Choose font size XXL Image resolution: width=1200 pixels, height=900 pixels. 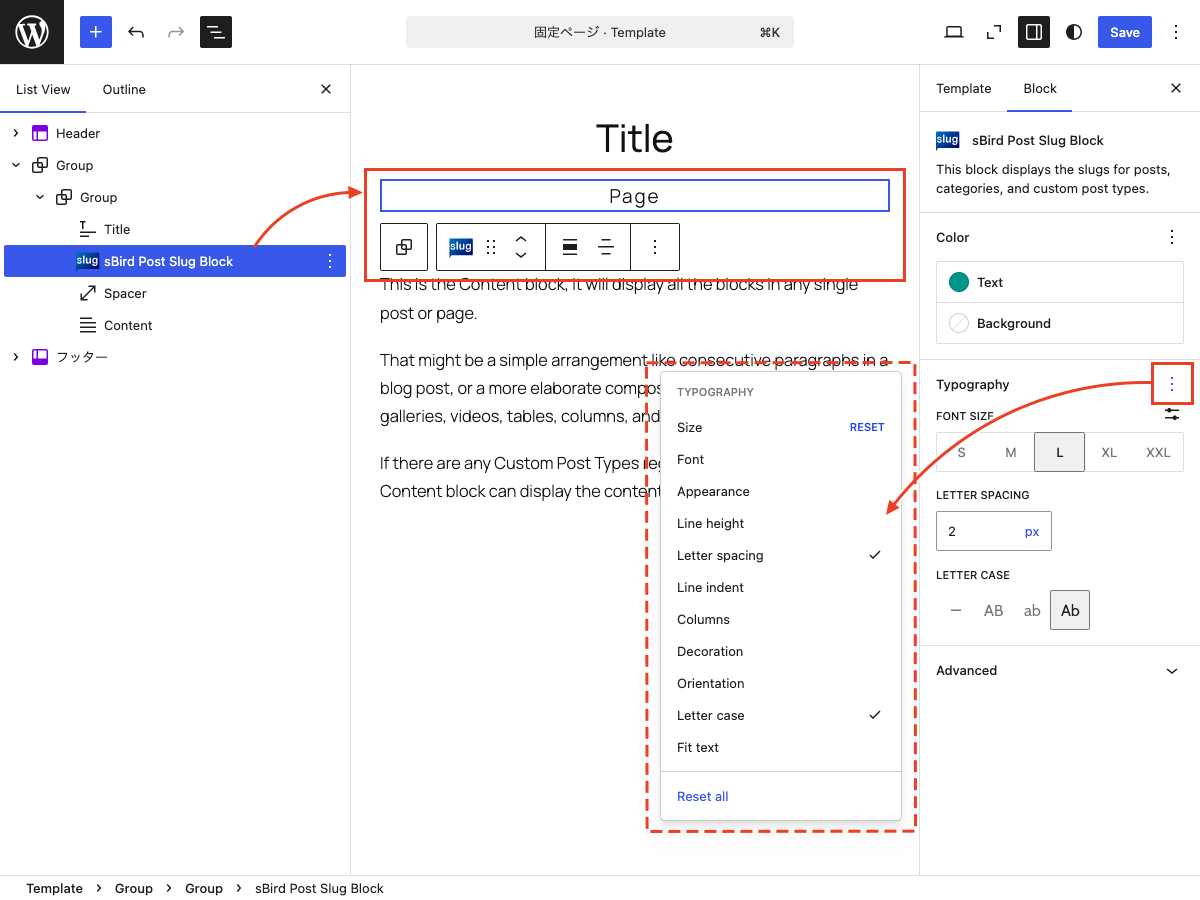(1158, 452)
